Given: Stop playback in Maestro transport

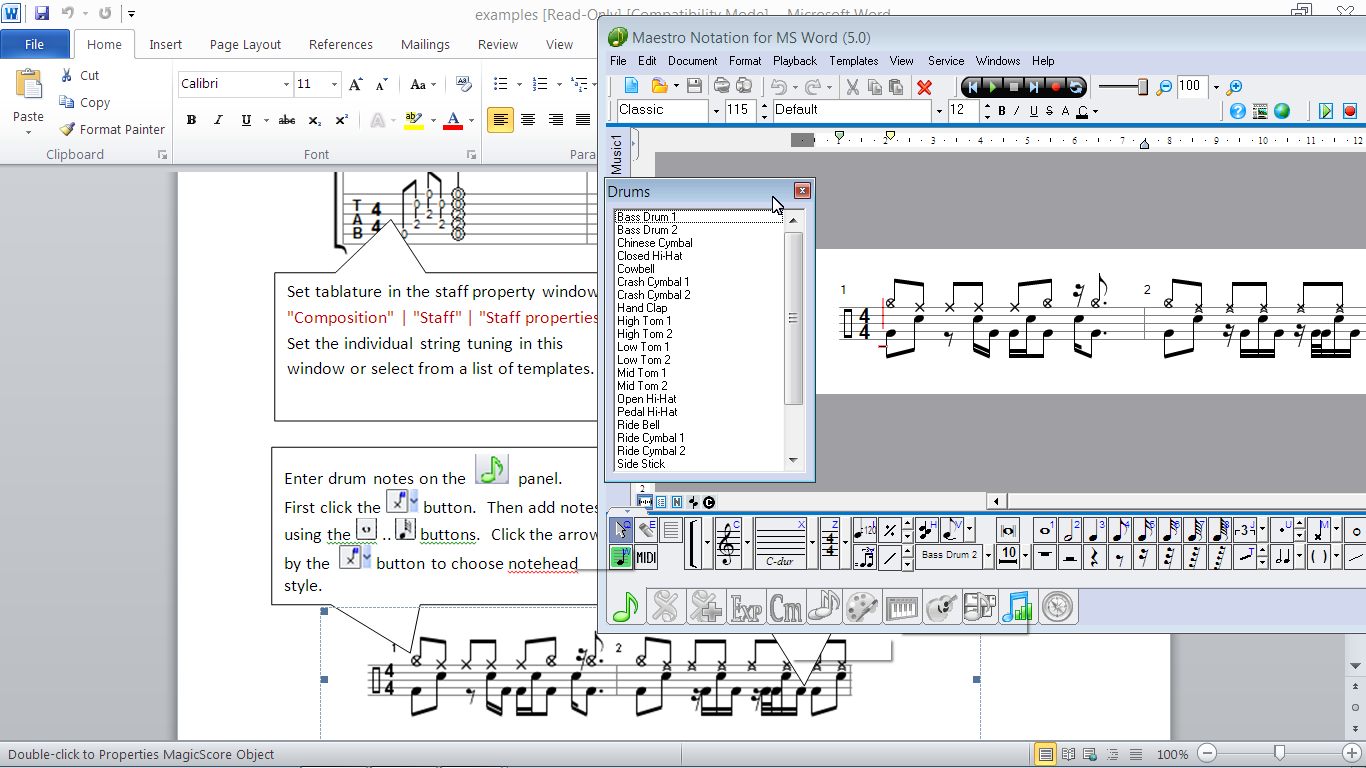Looking at the screenshot, I should click(x=1013, y=87).
